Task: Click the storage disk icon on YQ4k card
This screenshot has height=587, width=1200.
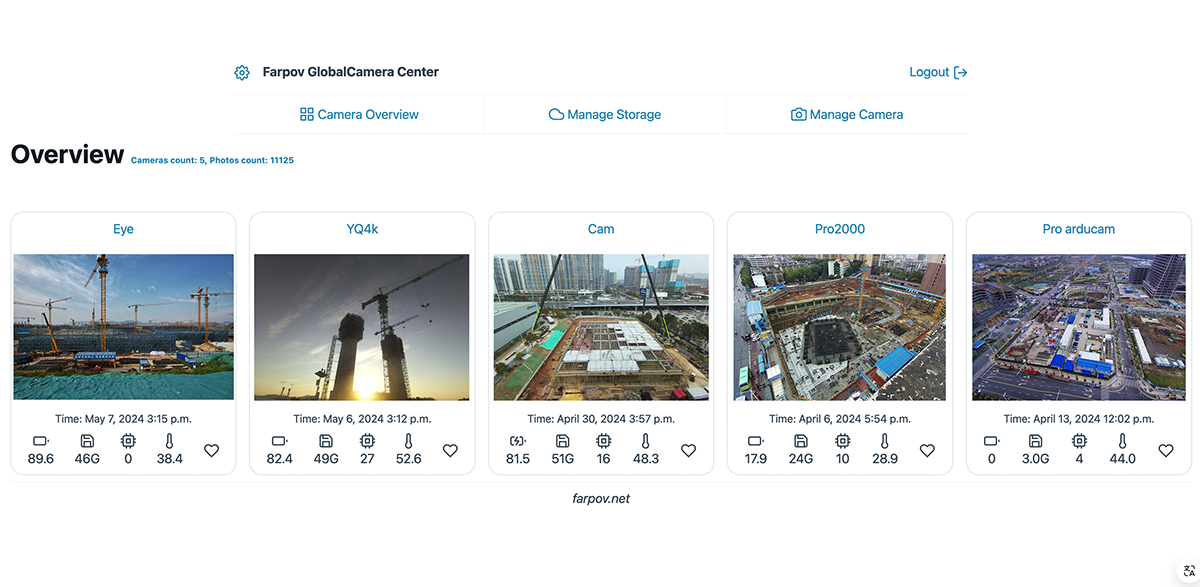Action: point(326,441)
